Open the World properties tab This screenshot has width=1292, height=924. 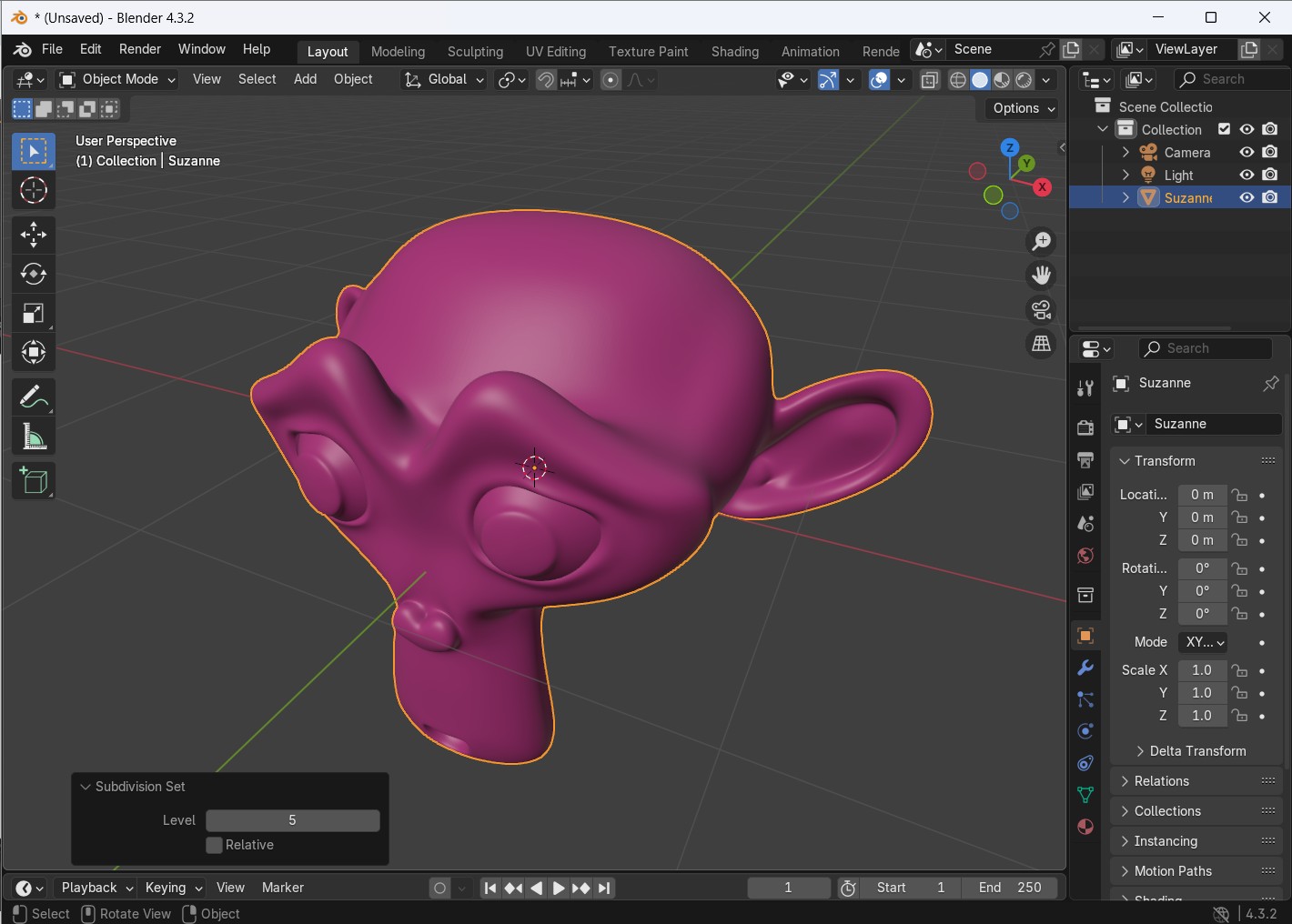pyautogui.click(x=1085, y=555)
